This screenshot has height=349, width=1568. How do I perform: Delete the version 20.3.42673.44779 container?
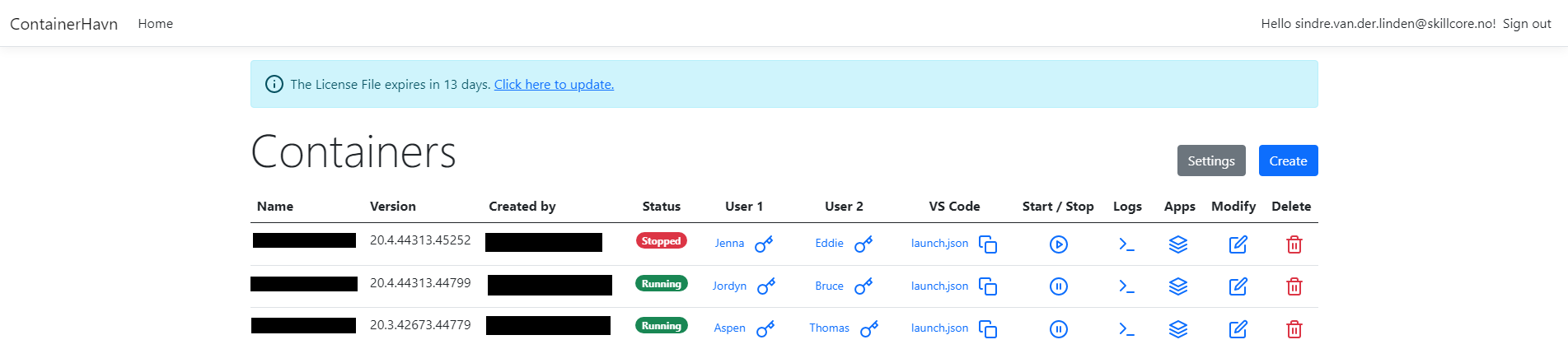pyautogui.click(x=1294, y=329)
